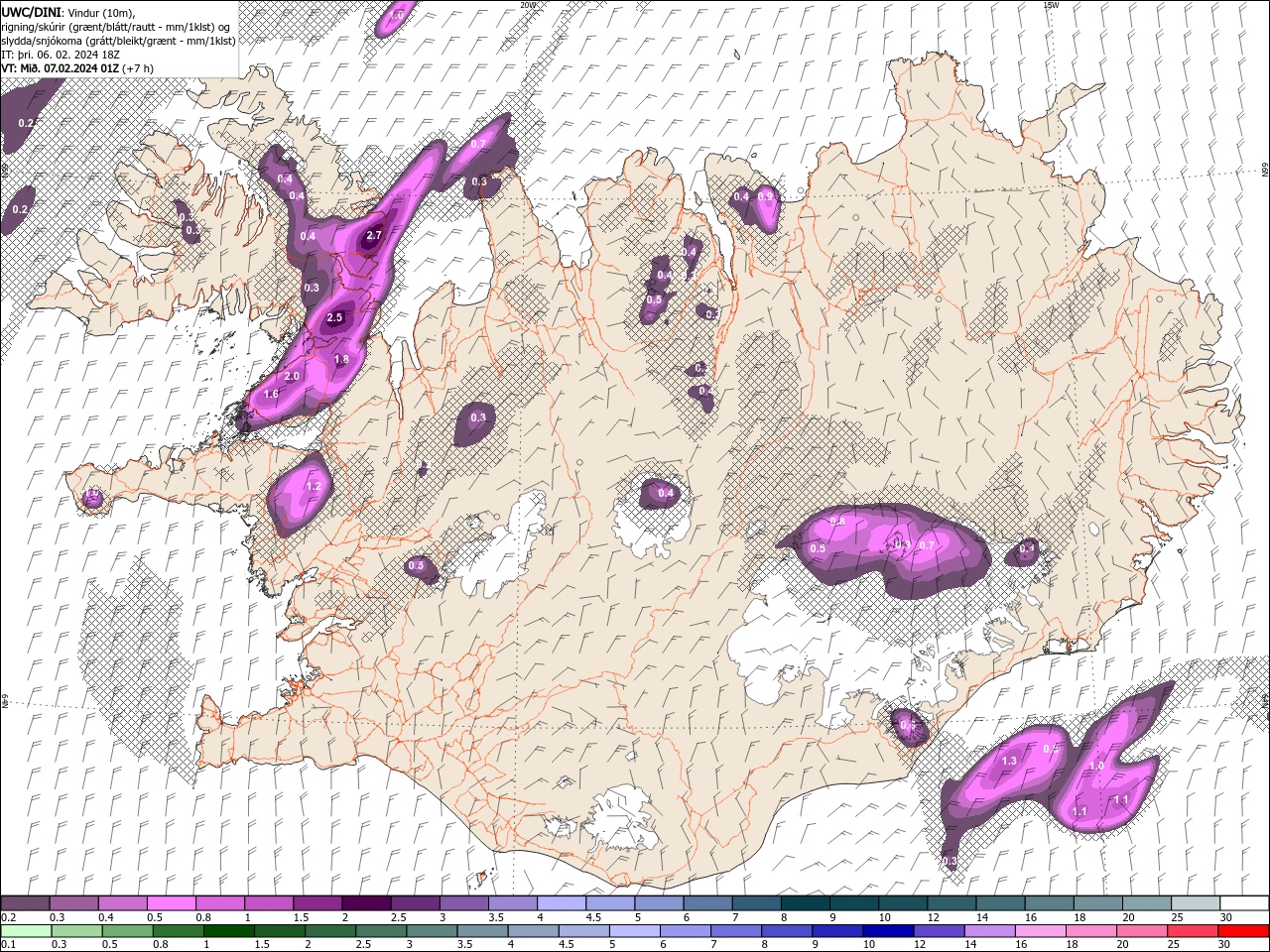The image size is (1270, 952).
Task: Click the 4.5 label in the snow legend scale
Action: click(x=593, y=917)
